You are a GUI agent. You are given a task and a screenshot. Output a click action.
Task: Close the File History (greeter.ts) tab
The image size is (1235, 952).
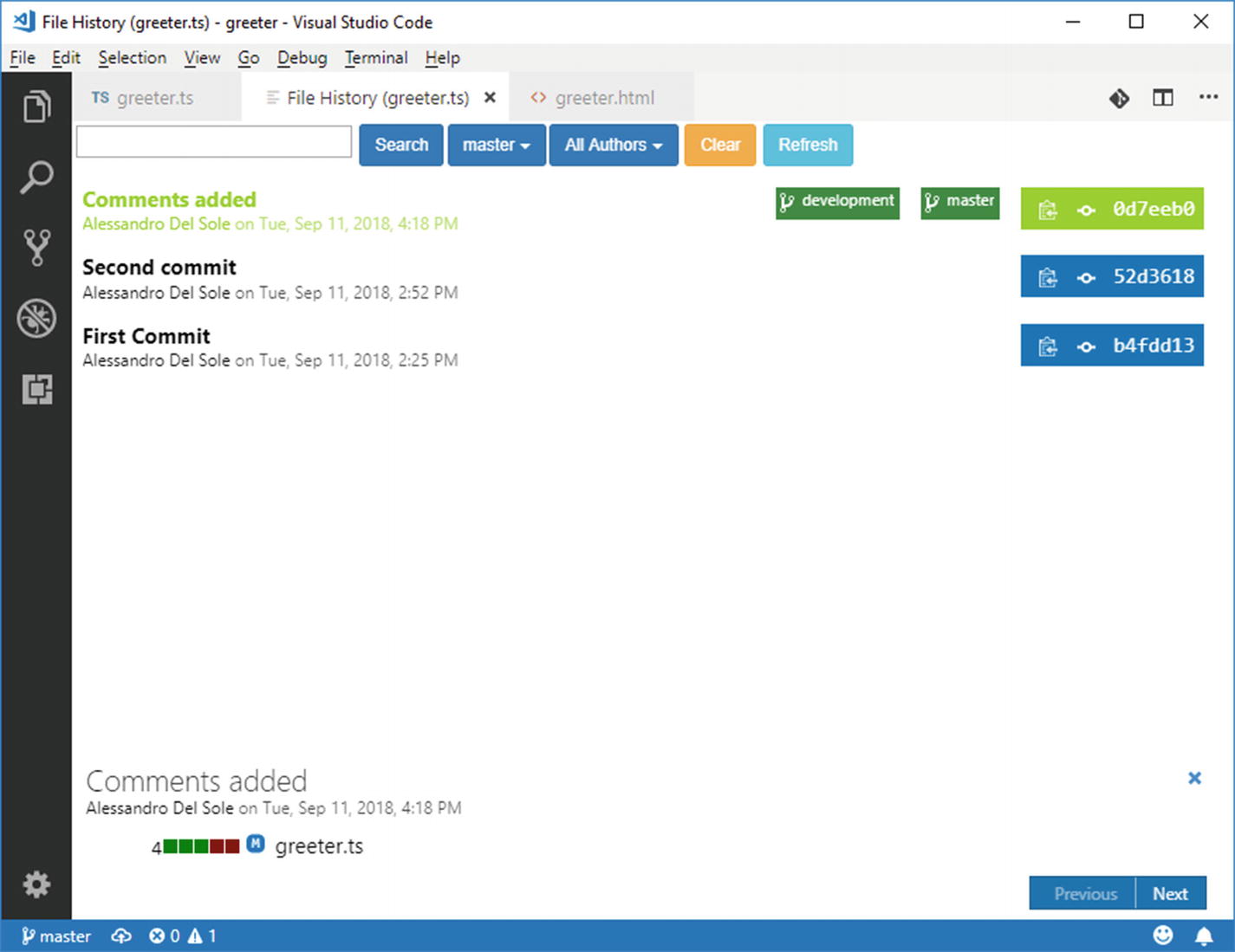click(490, 98)
